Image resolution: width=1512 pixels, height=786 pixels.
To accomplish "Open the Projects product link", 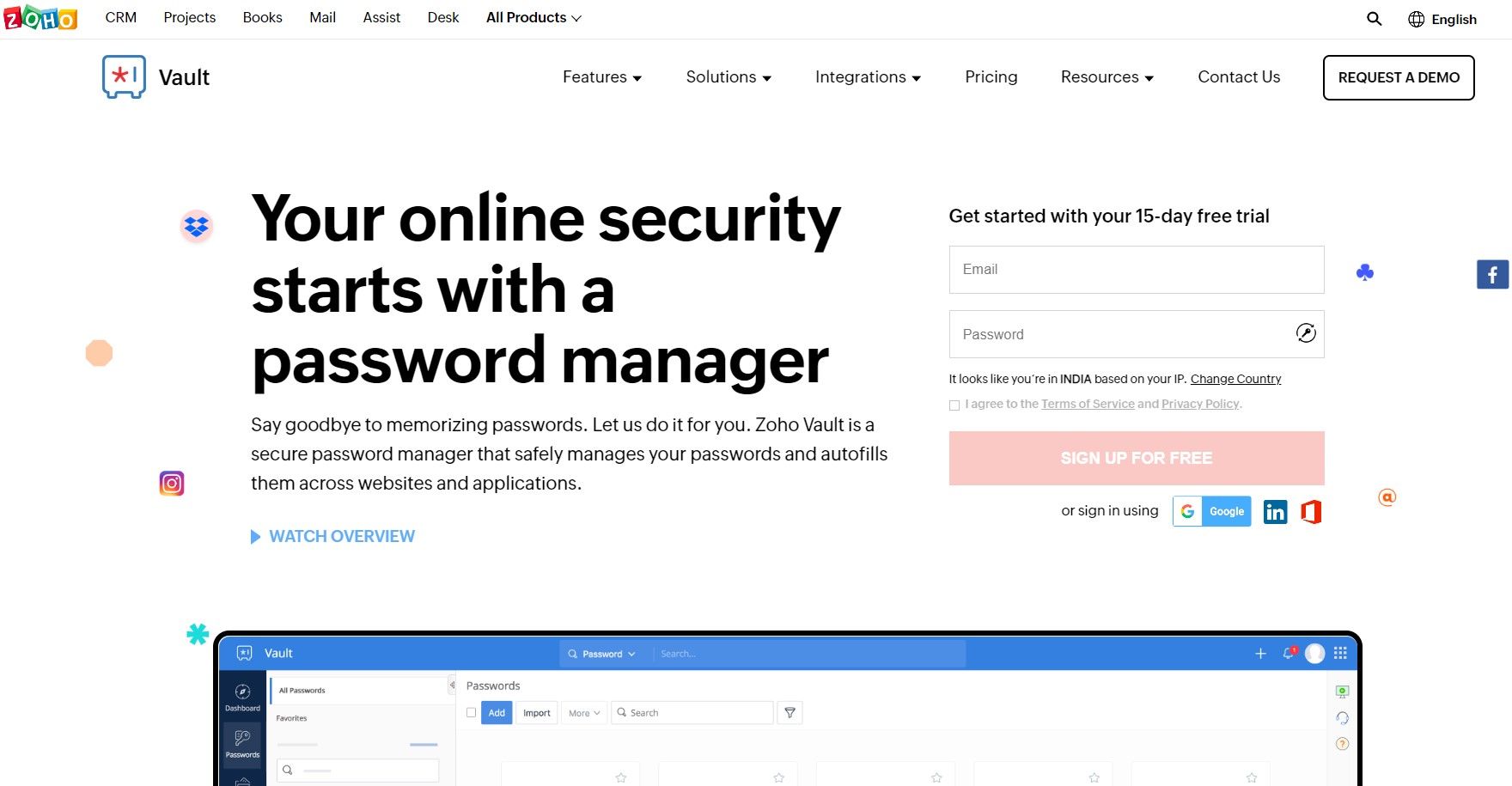I will click(190, 17).
